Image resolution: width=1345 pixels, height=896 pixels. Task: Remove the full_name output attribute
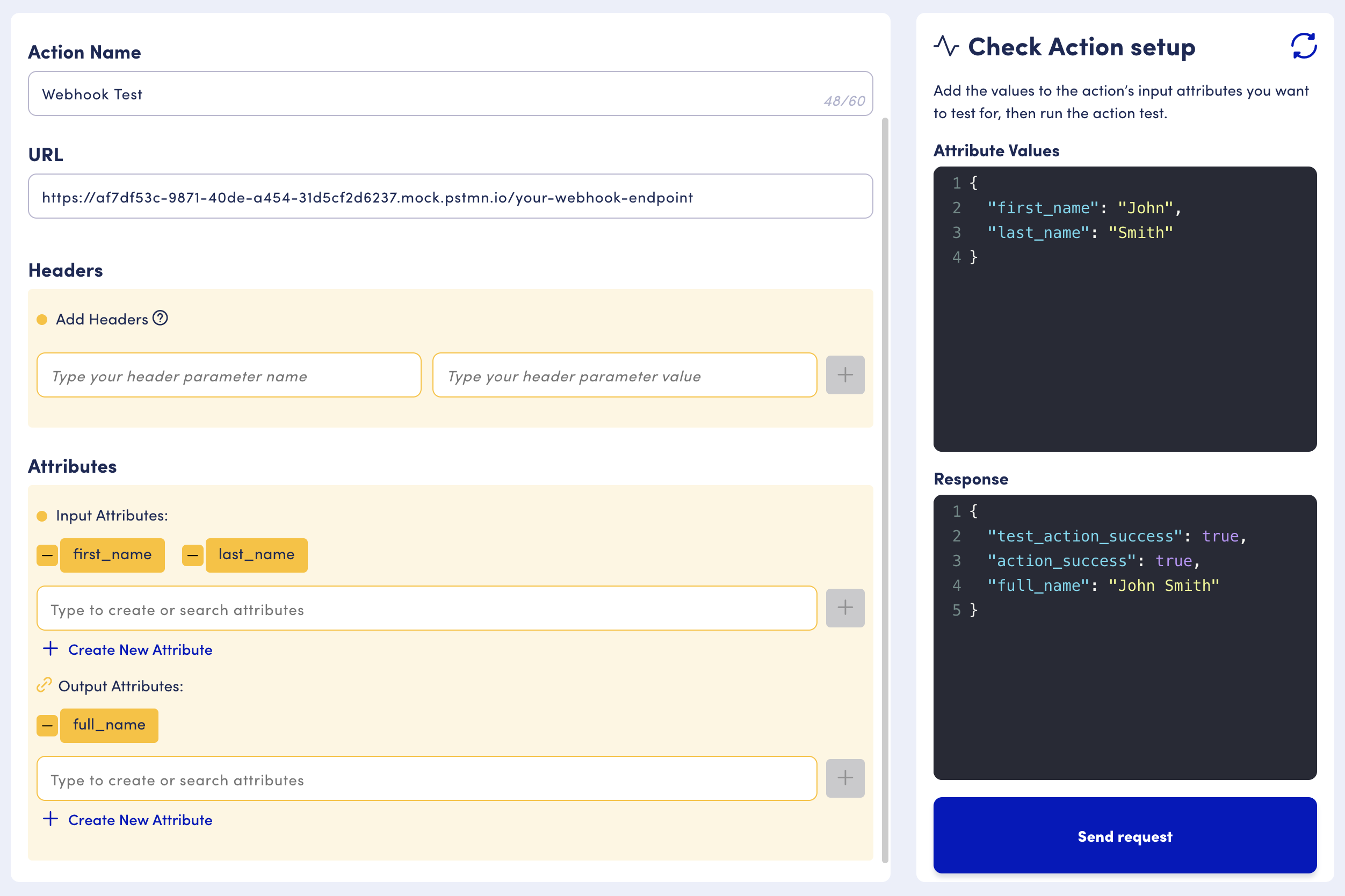tap(47, 726)
